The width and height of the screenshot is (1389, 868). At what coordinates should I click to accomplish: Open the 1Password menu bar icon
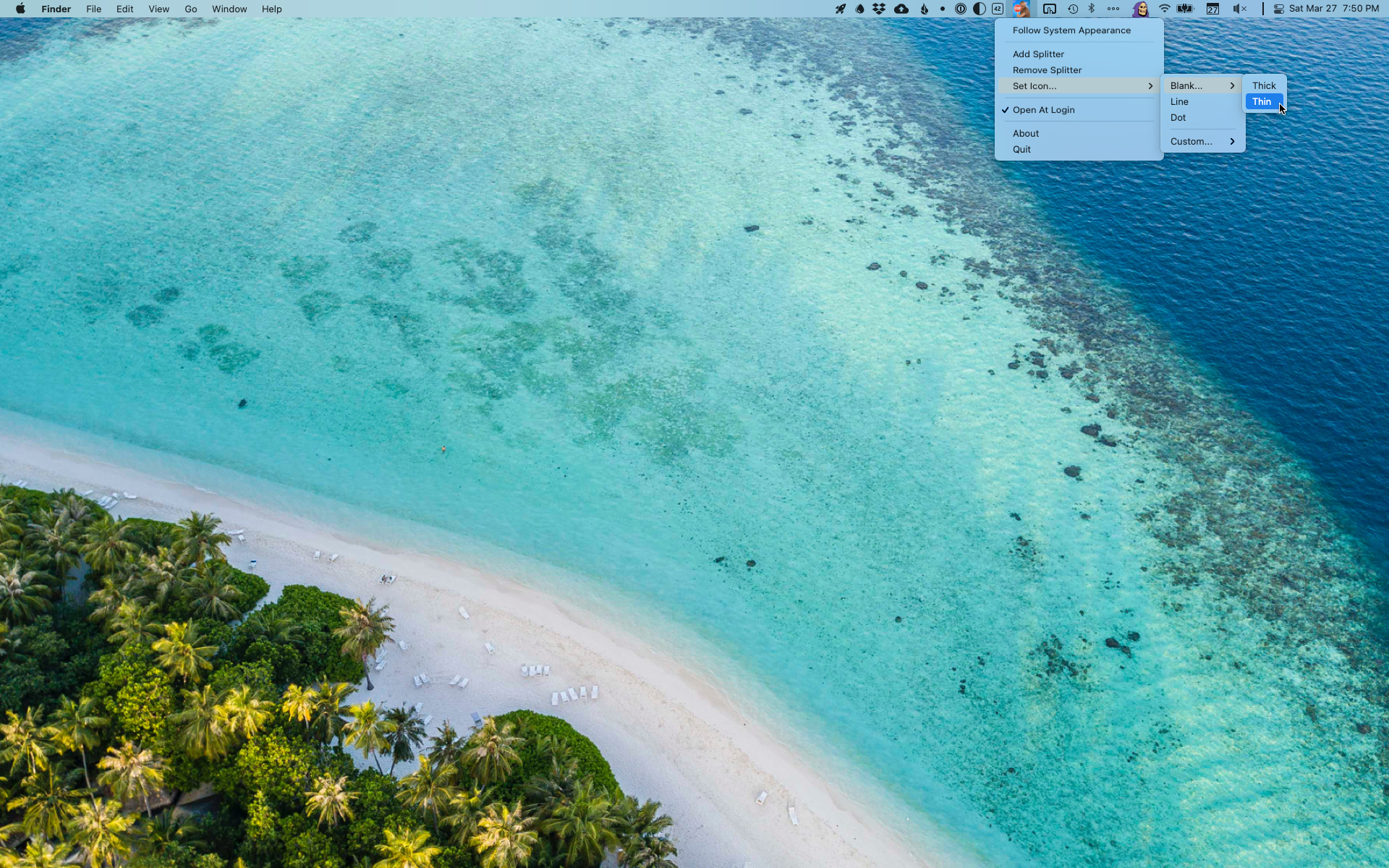point(961,9)
